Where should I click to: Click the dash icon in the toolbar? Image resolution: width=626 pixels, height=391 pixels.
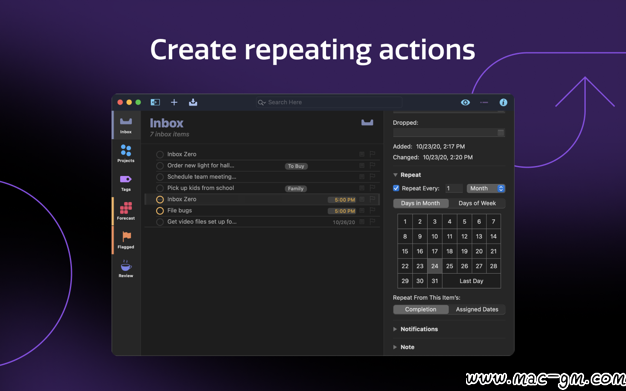coord(484,102)
